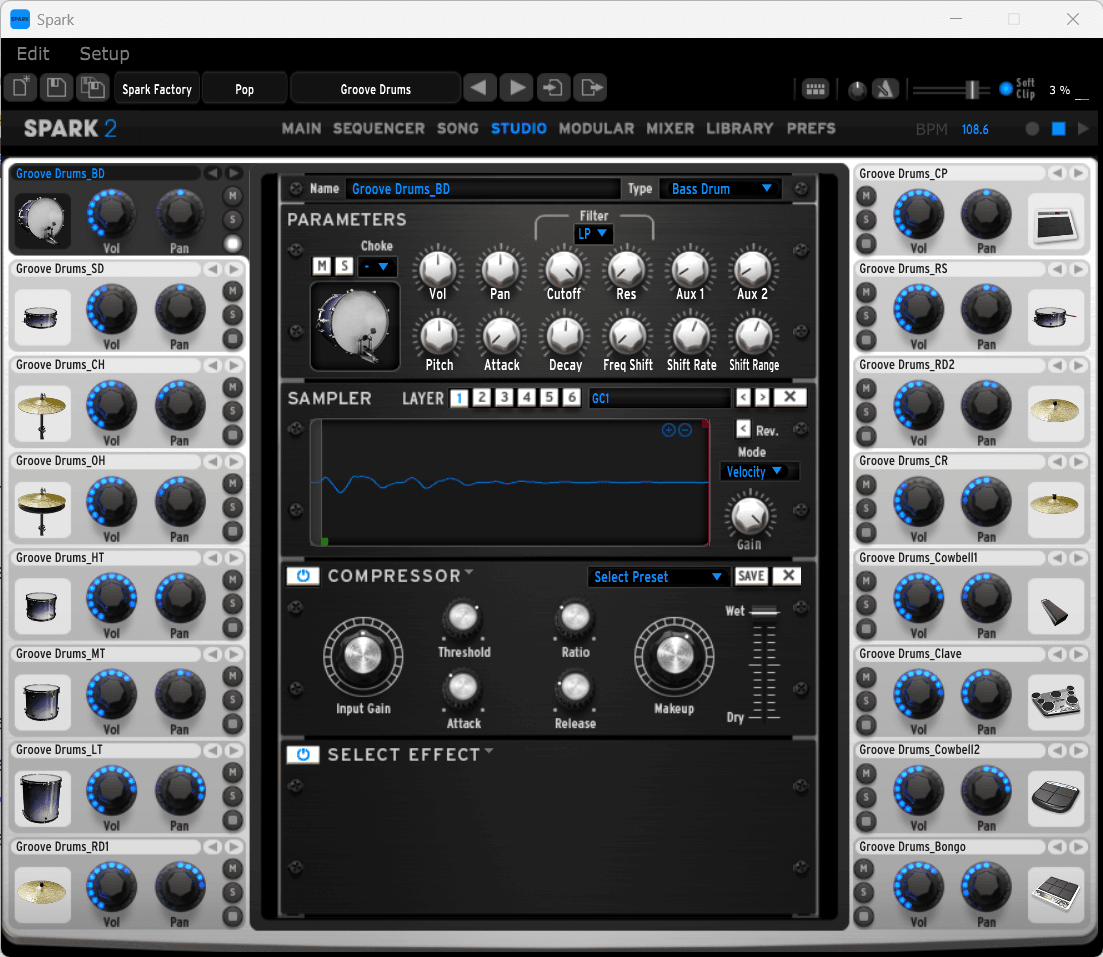The image size is (1103, 957).
Task: Select sampler layer 3 button
Action: pyautogui.click(x=504, y=398)
